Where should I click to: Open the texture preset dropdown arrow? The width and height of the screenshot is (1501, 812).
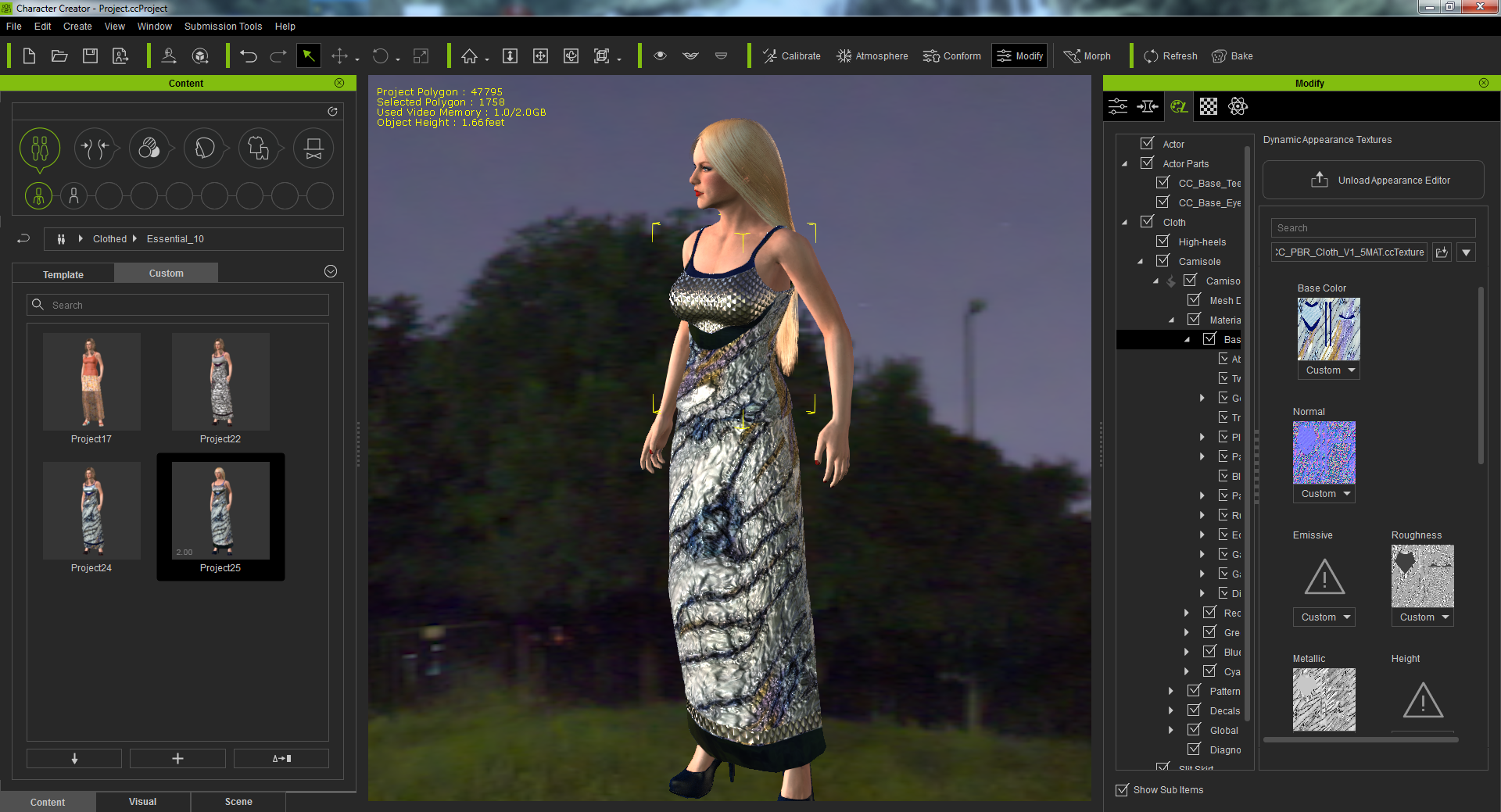(x=1467, y=252)
